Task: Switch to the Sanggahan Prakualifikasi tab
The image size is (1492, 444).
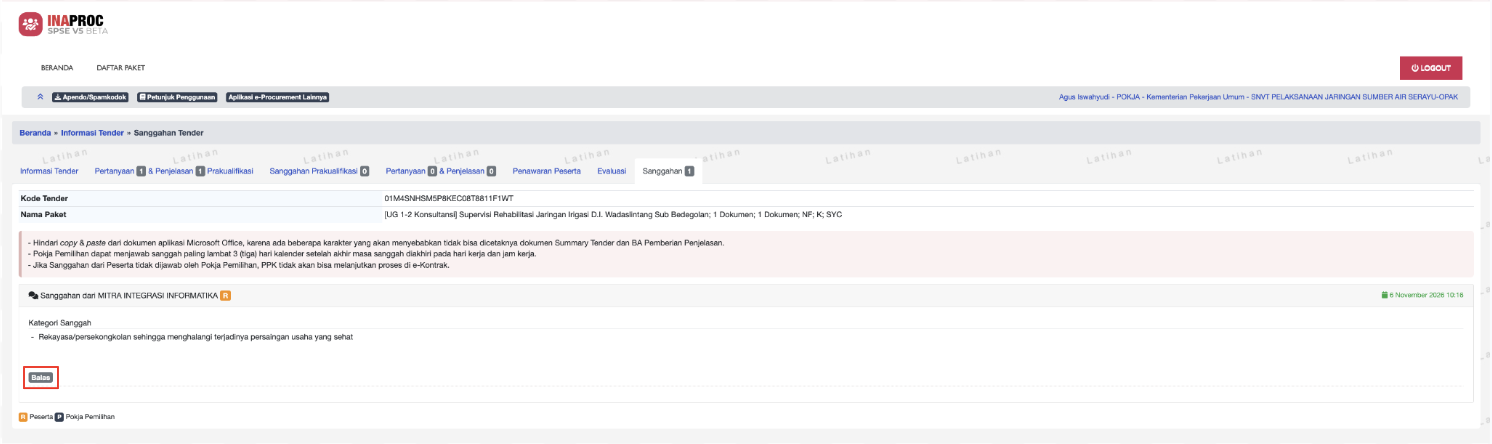Action: 319,171
